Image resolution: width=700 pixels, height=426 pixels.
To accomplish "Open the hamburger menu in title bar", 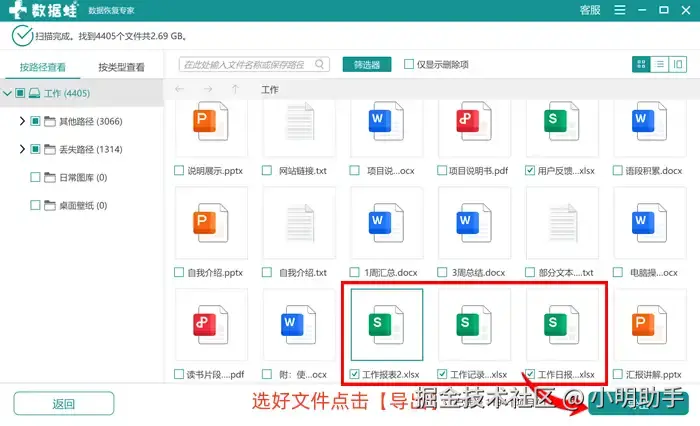I will [x=620, y=10].
